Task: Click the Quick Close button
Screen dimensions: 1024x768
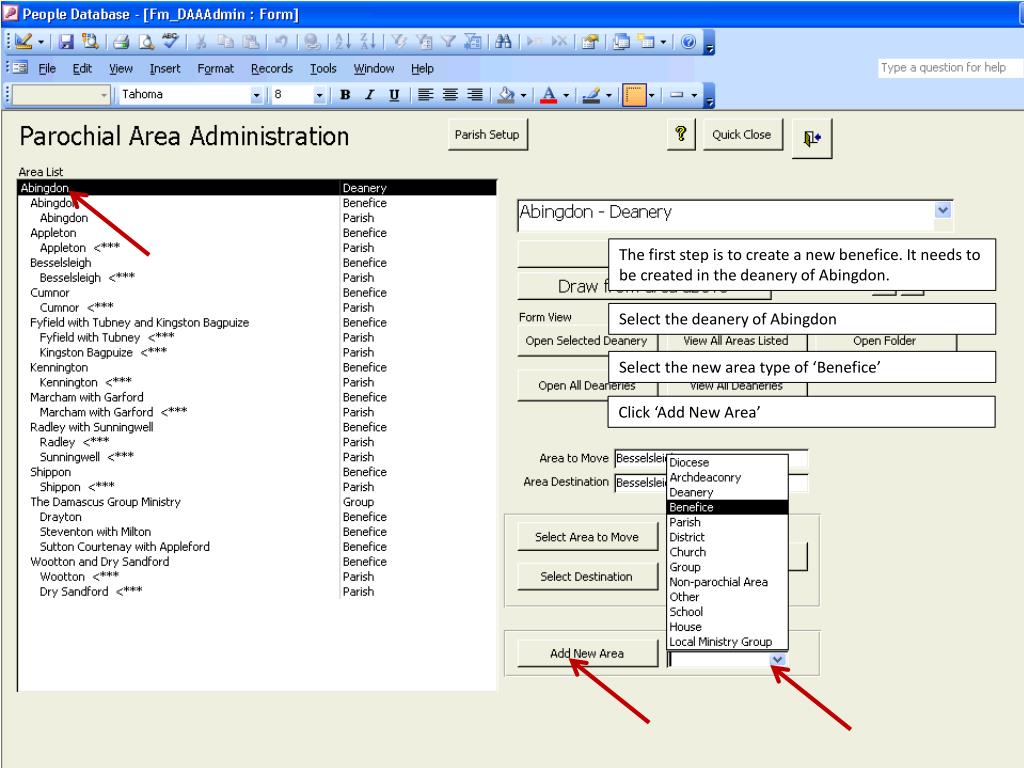Action: (742, 135)
